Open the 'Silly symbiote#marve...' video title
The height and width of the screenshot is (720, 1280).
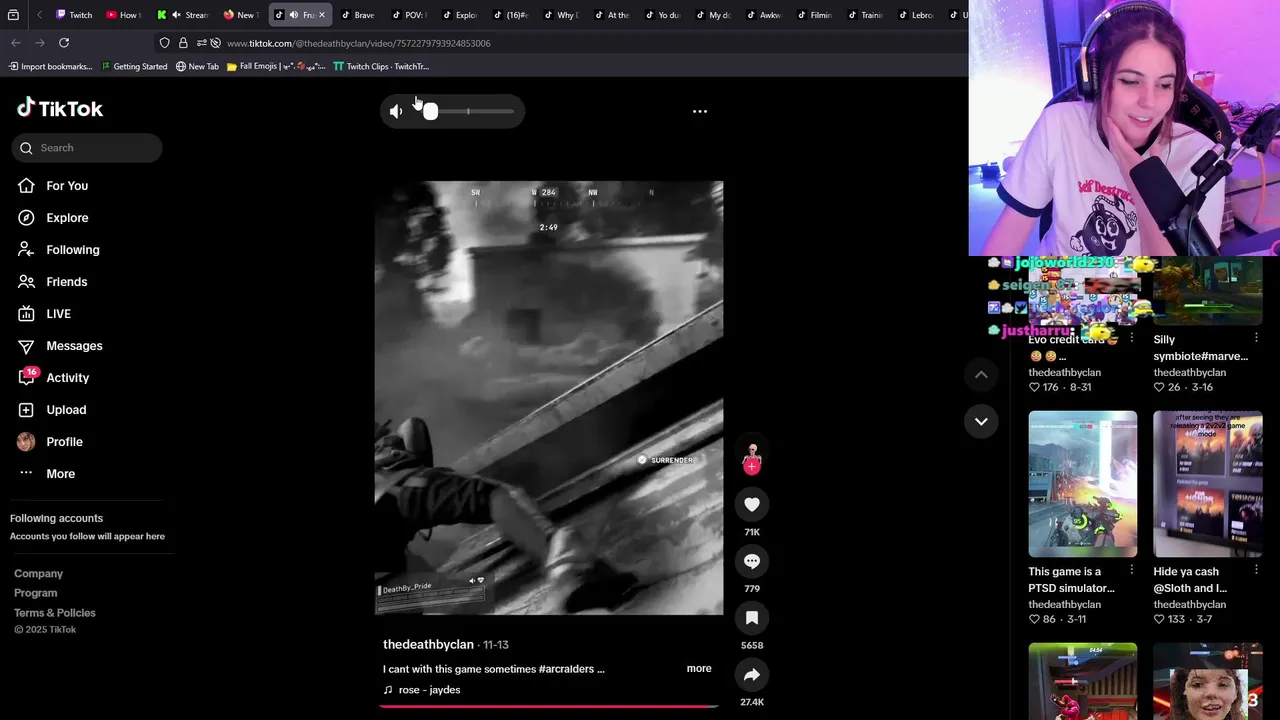pyautogui.click(x=1200, y=348)
